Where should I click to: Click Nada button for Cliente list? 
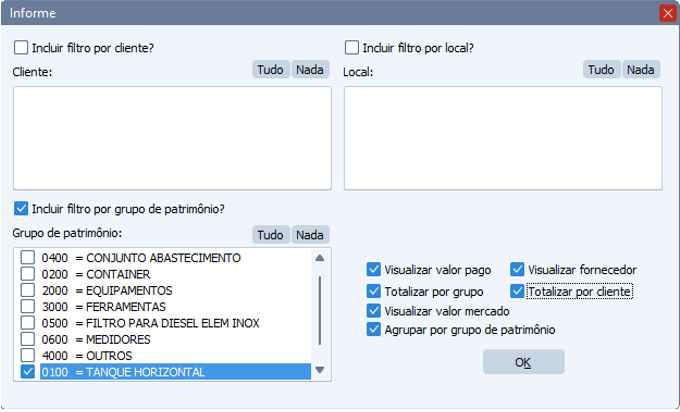(310, 70)
